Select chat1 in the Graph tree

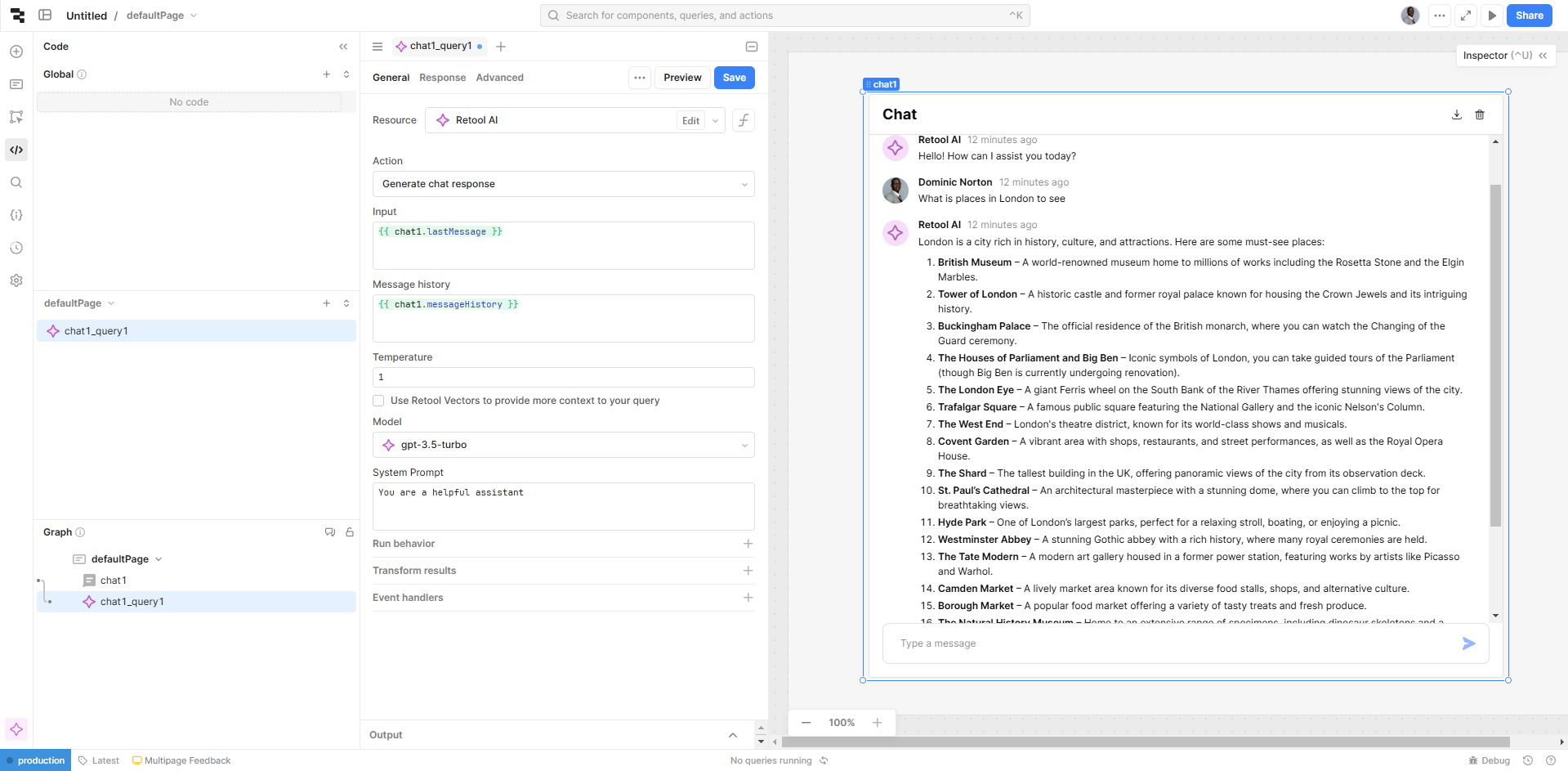click(114, 580)
